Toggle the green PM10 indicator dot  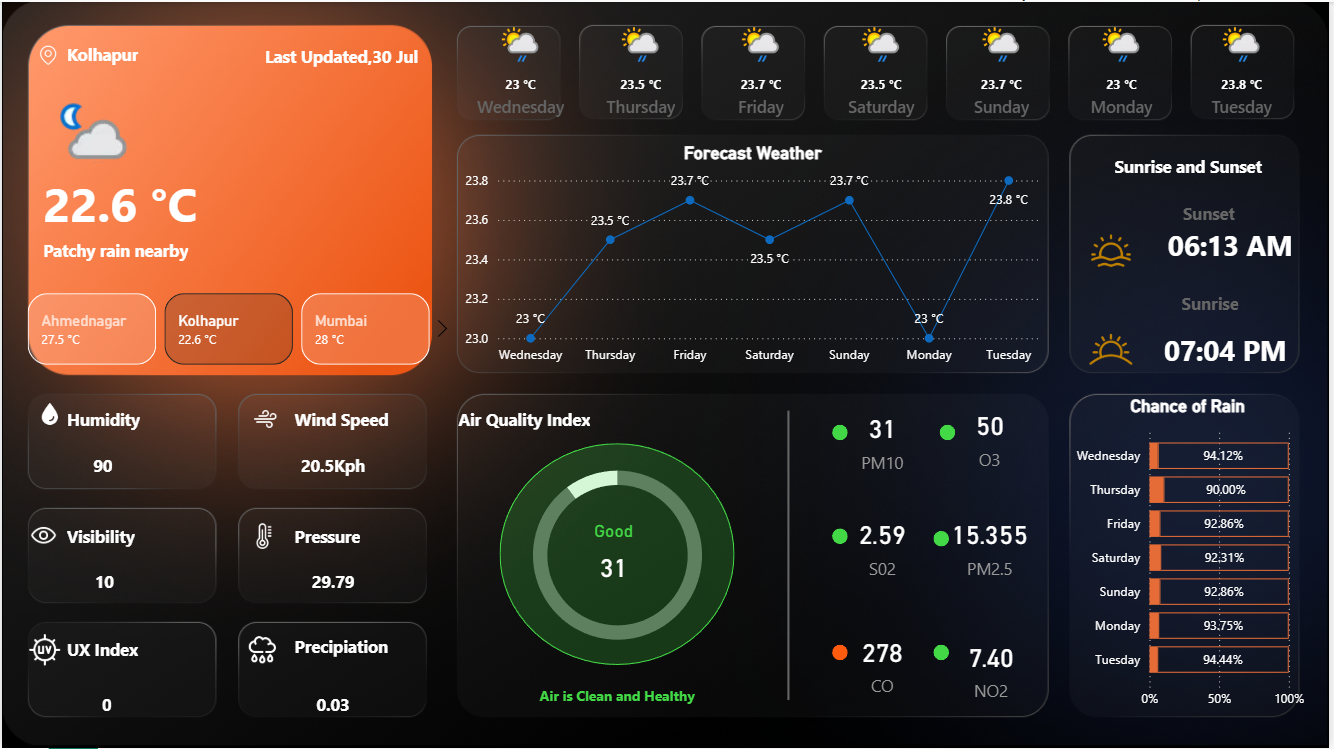click(x=839, y=432)
